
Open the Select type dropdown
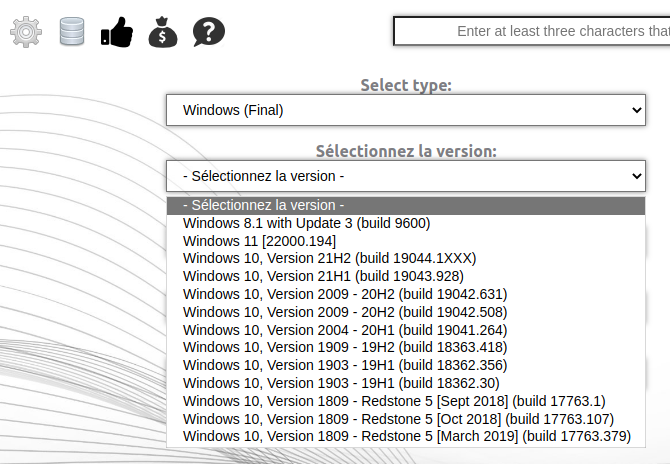pos(406,110)
